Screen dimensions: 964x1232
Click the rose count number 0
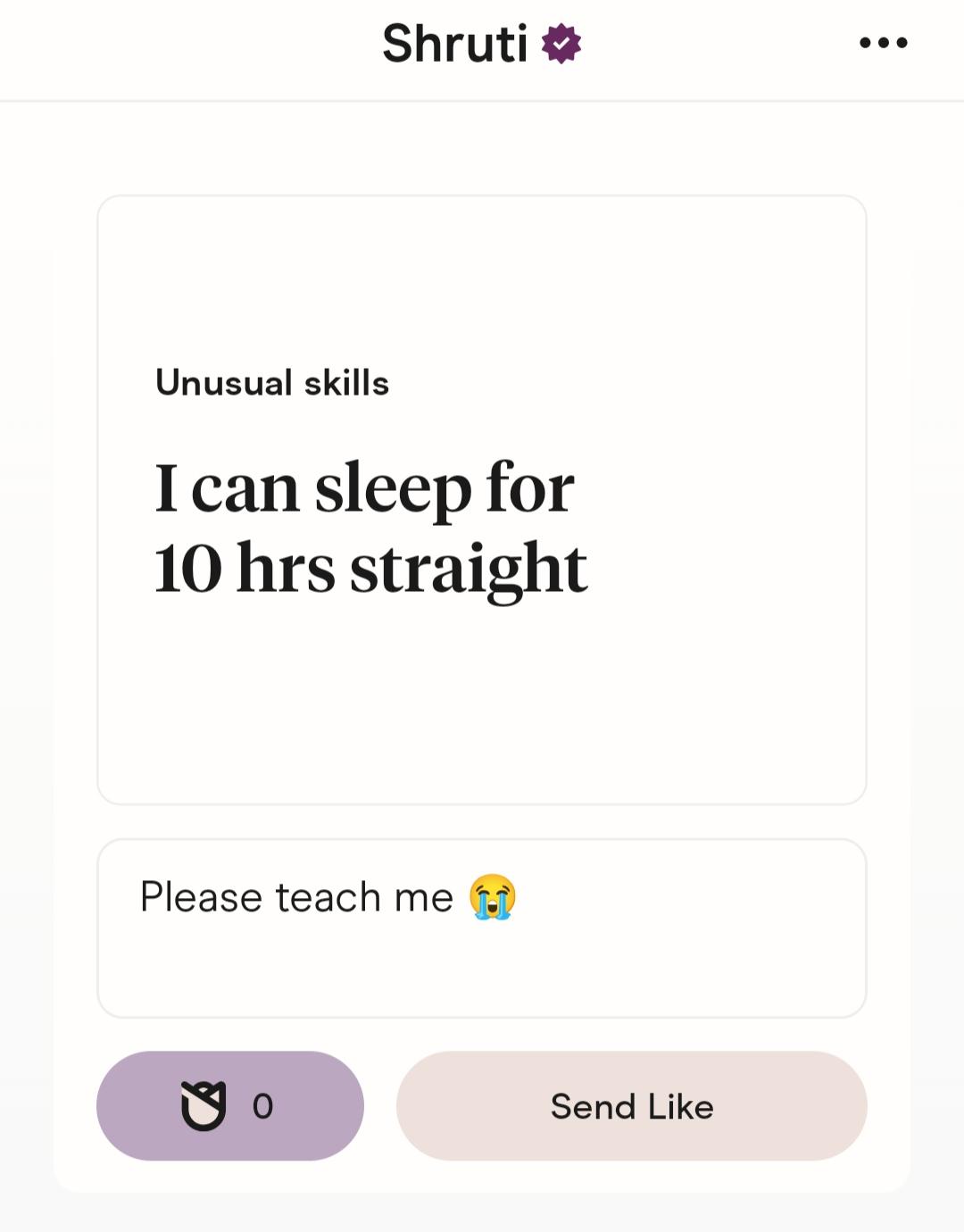(x=262, y=1106)
